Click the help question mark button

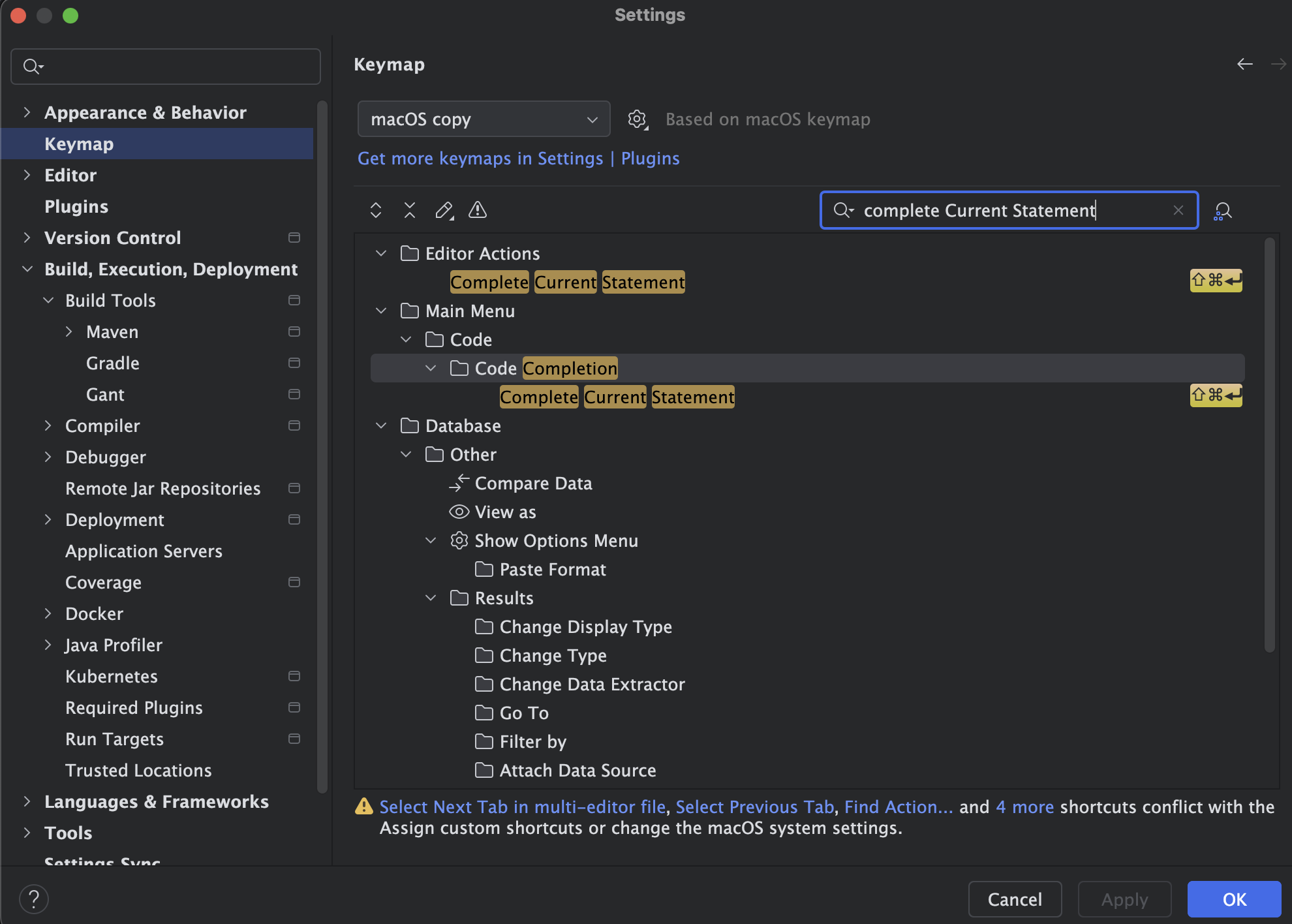[34, 899]
